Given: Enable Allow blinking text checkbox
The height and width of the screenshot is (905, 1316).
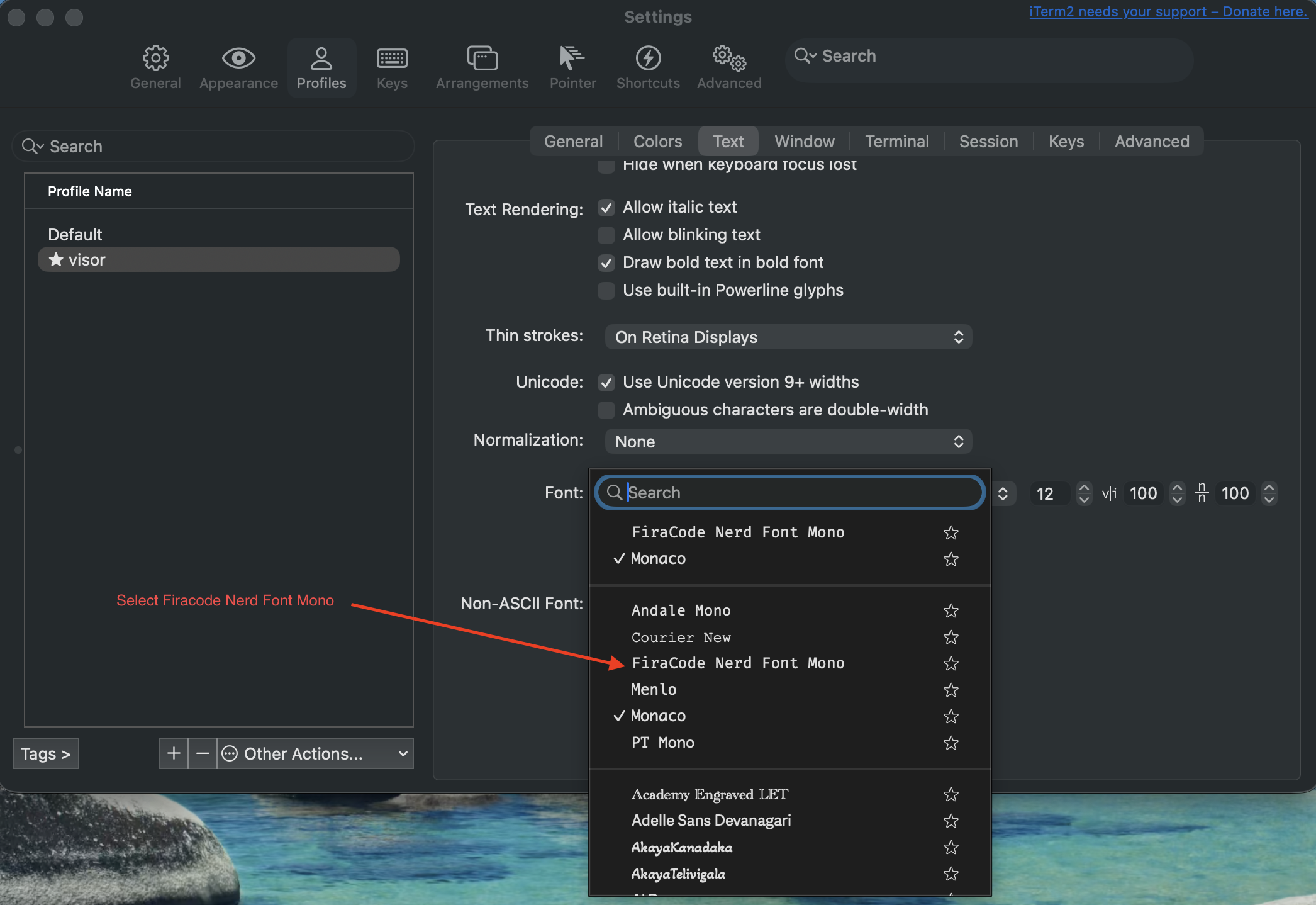Looking at the screenshot, I should (x=606, y=235).
